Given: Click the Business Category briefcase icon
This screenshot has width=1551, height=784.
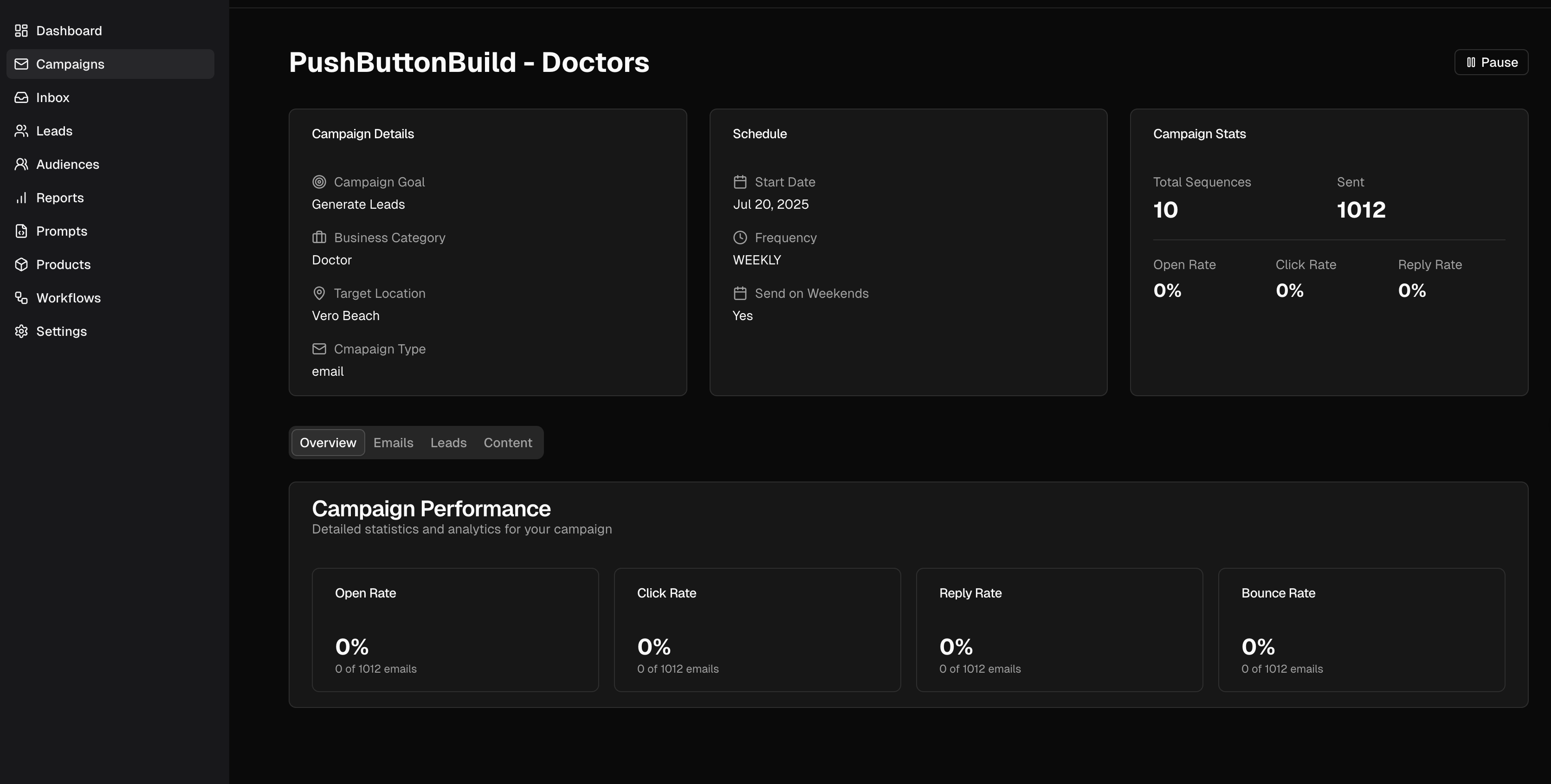Looking at the screenshot, I should pos(319,238).
